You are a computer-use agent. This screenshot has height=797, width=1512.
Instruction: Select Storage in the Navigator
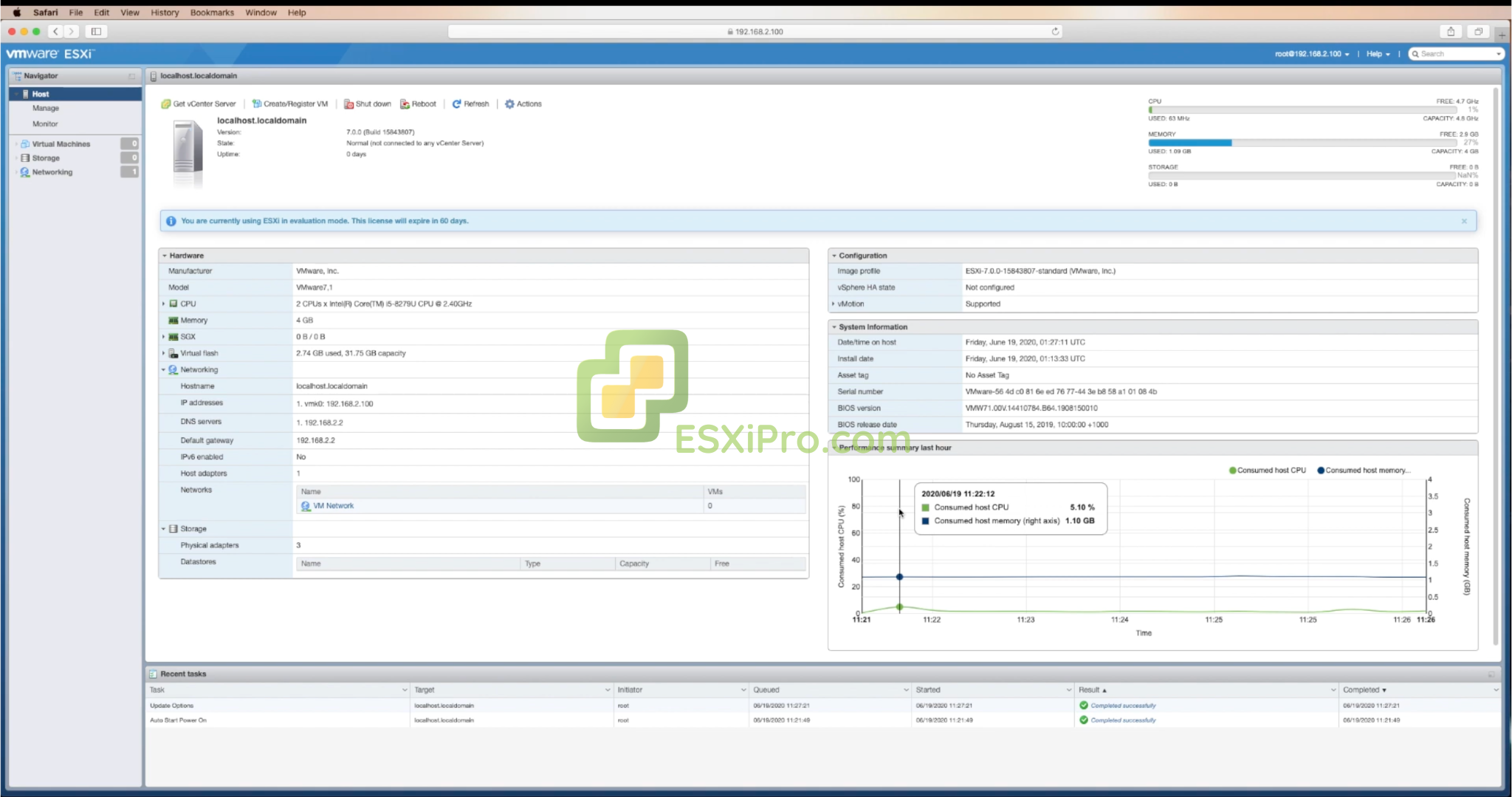[x=46, y=157]
